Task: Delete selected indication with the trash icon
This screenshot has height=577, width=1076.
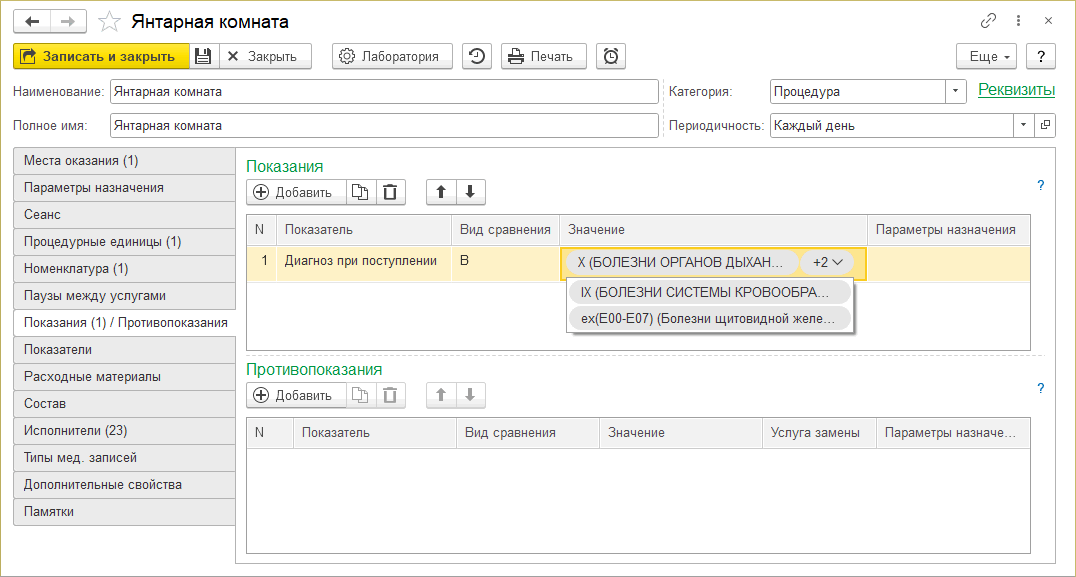Action: click(390, 192)
